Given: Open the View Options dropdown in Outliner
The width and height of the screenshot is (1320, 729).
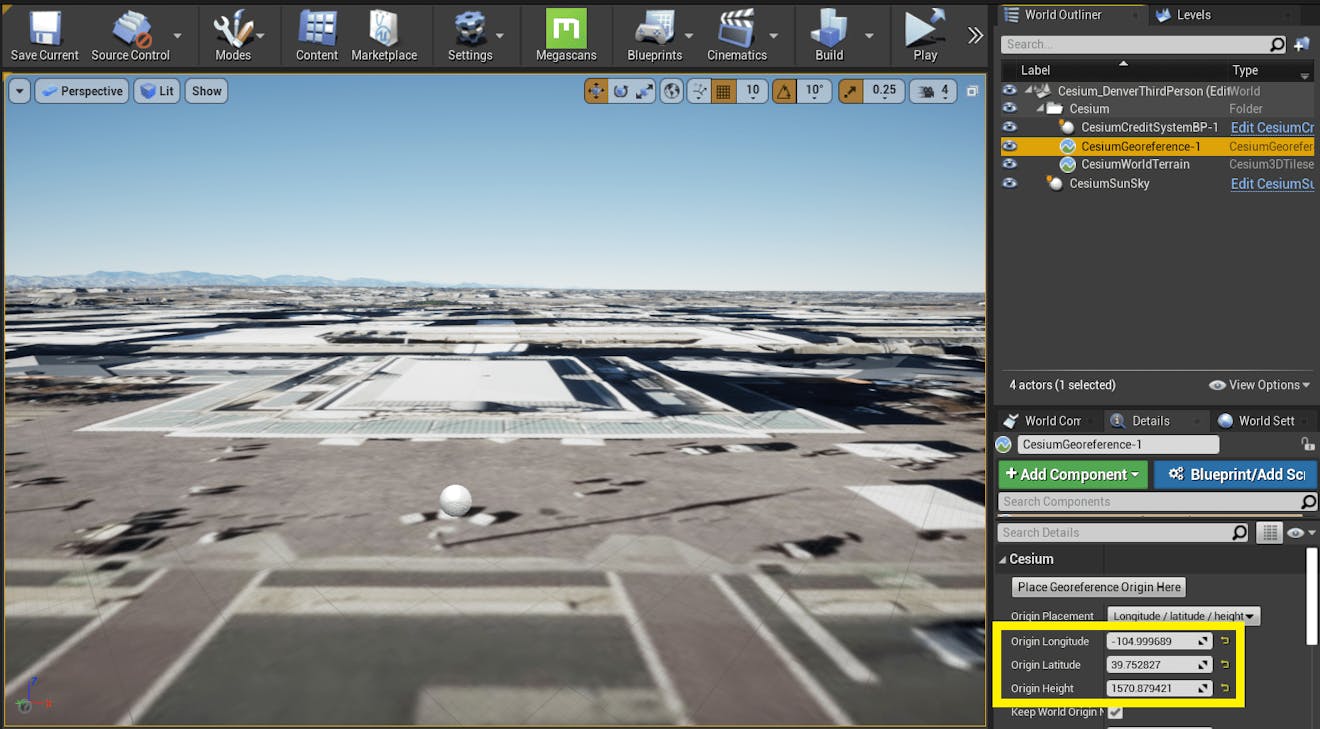Looking at the screenshot, I should click(1260, 385).
